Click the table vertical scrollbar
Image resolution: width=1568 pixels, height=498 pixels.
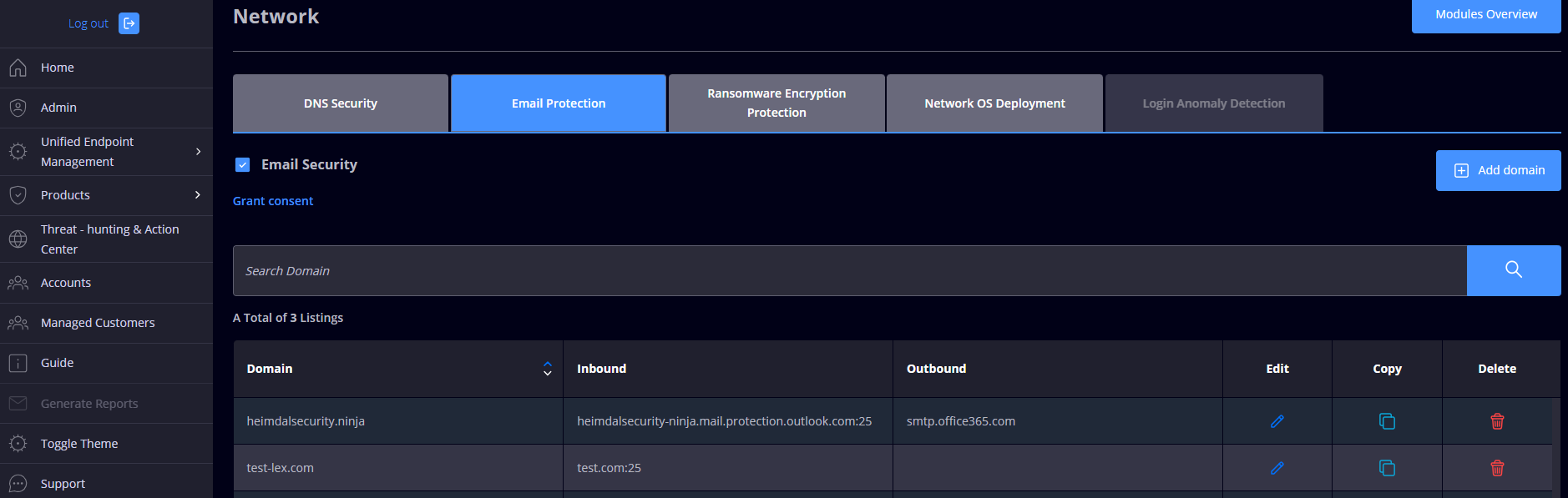(1556, 447)
